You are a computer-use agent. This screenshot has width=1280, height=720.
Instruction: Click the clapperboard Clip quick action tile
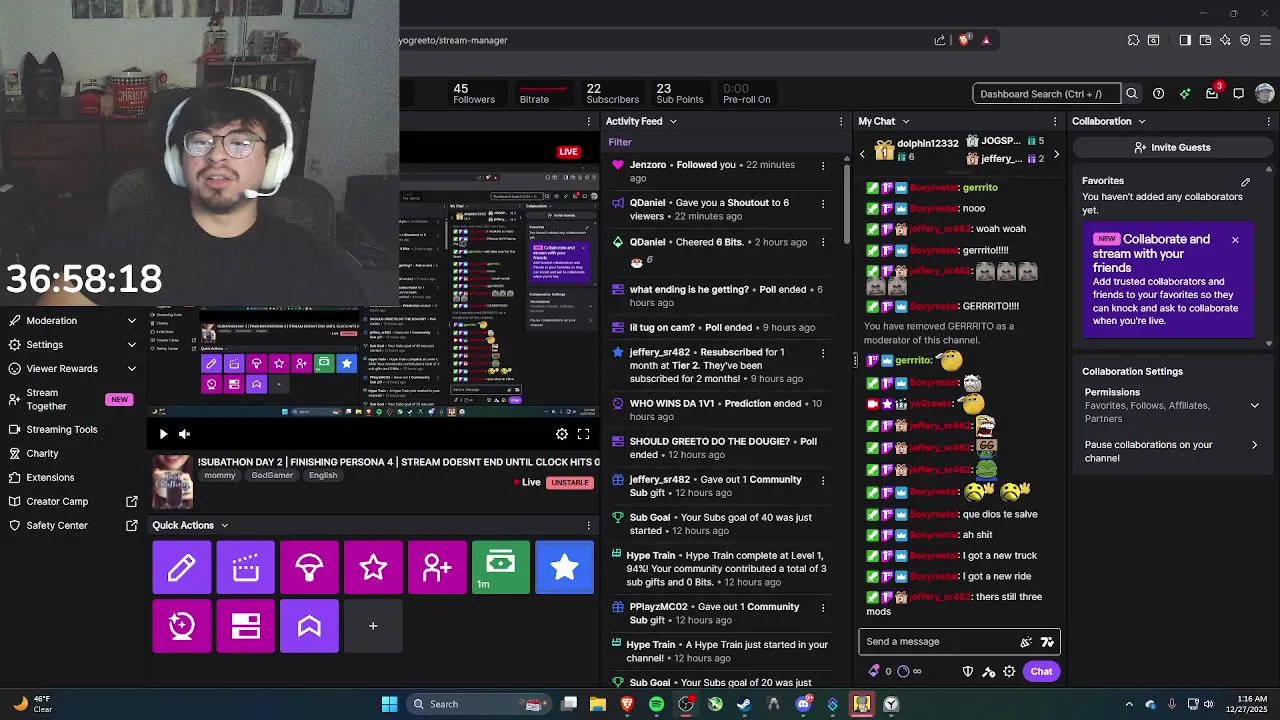(x=246, y=567)
